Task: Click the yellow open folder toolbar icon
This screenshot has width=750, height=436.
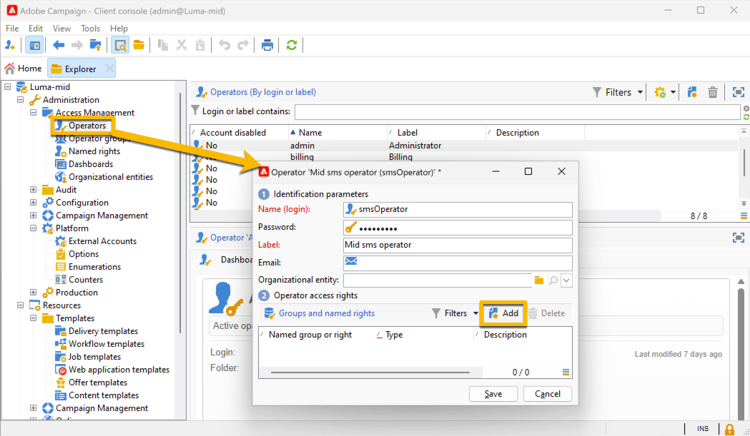Action: point(139,45)
